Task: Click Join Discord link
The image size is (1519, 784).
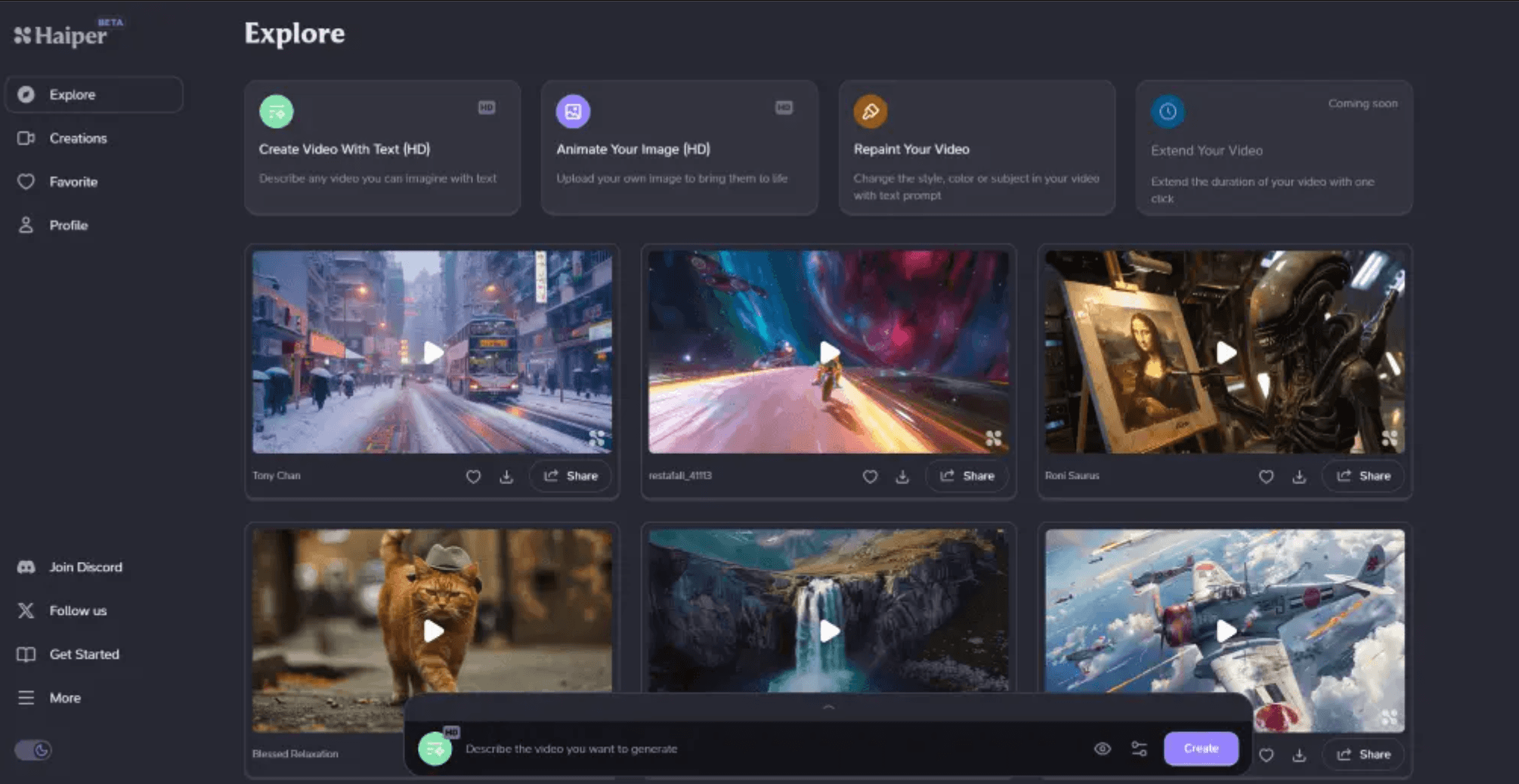Action: [x=85, y=567]
